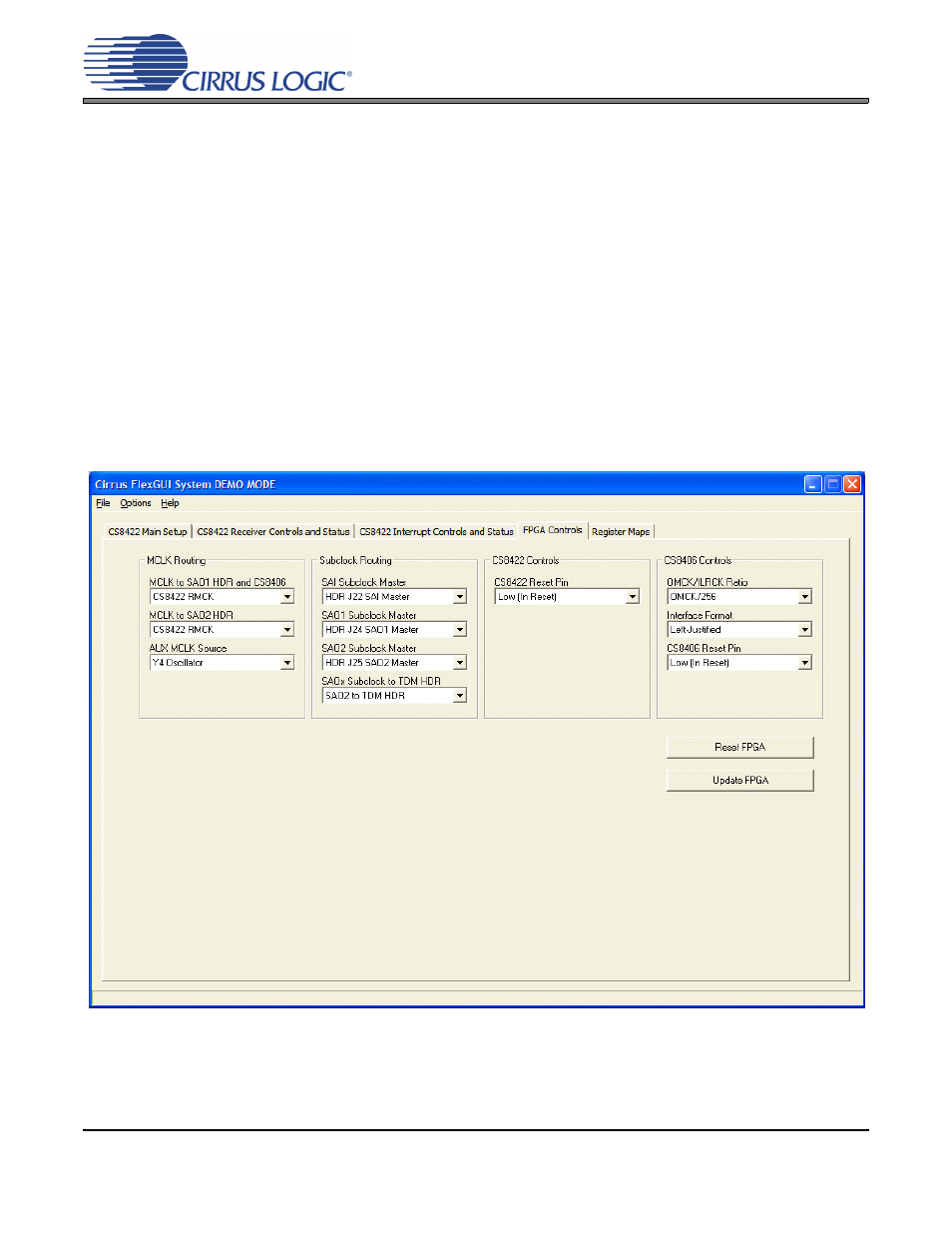The height and width of the screenshot is (1233, 952).
Task: Open the File menu
Action: pyautogui.click(x=103, y=503)
